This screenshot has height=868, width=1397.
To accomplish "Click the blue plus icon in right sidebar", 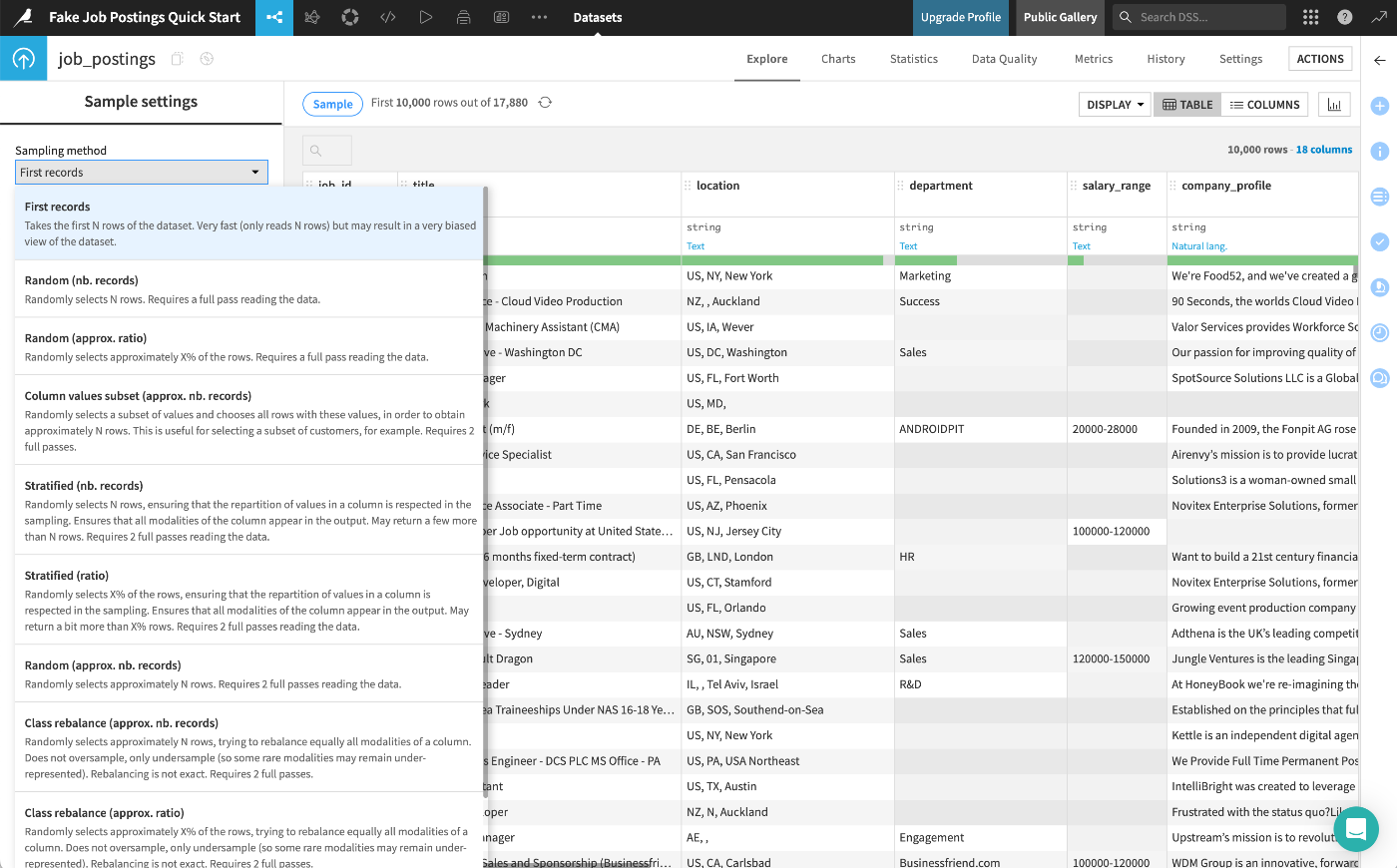I will [1380, 106].
